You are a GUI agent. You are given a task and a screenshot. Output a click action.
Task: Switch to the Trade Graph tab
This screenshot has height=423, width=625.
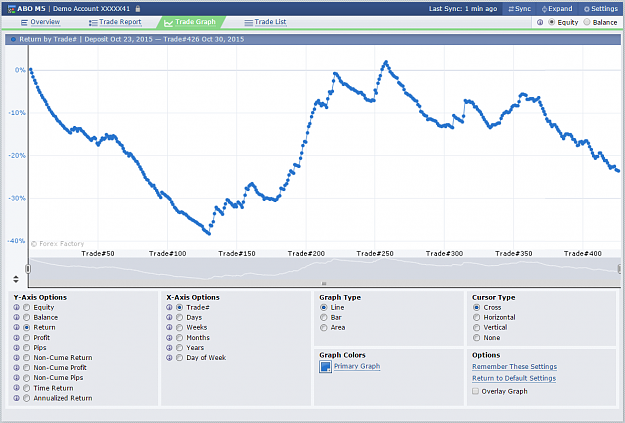pyautogui.click(x=190, y=22)
